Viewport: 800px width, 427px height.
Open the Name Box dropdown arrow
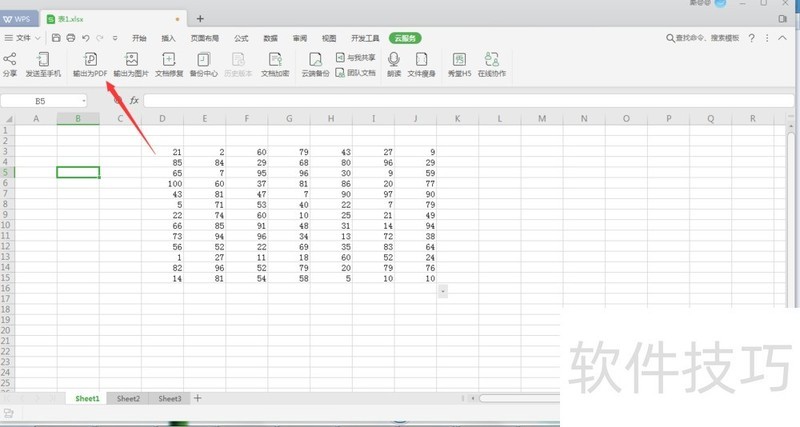(84, 101)
